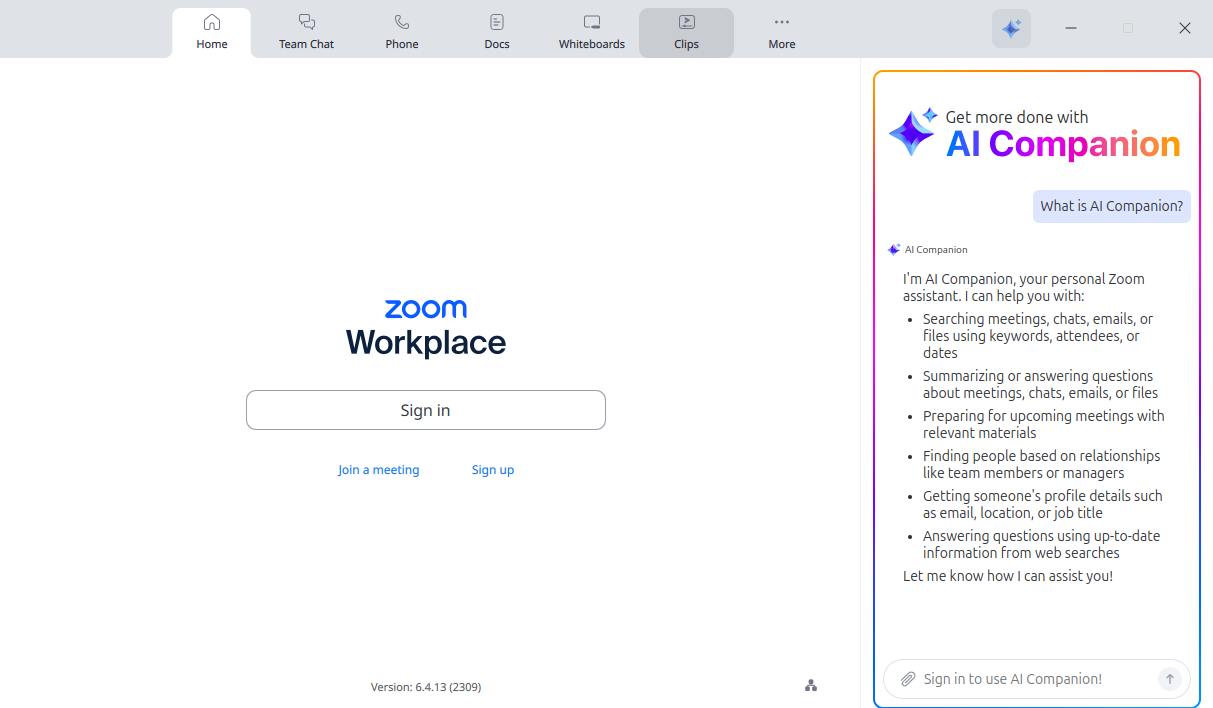Image resolution: width=1213 pixels, height=708 pixels.
Task: Click the paperclip attach icon
Action: point(908,679)
